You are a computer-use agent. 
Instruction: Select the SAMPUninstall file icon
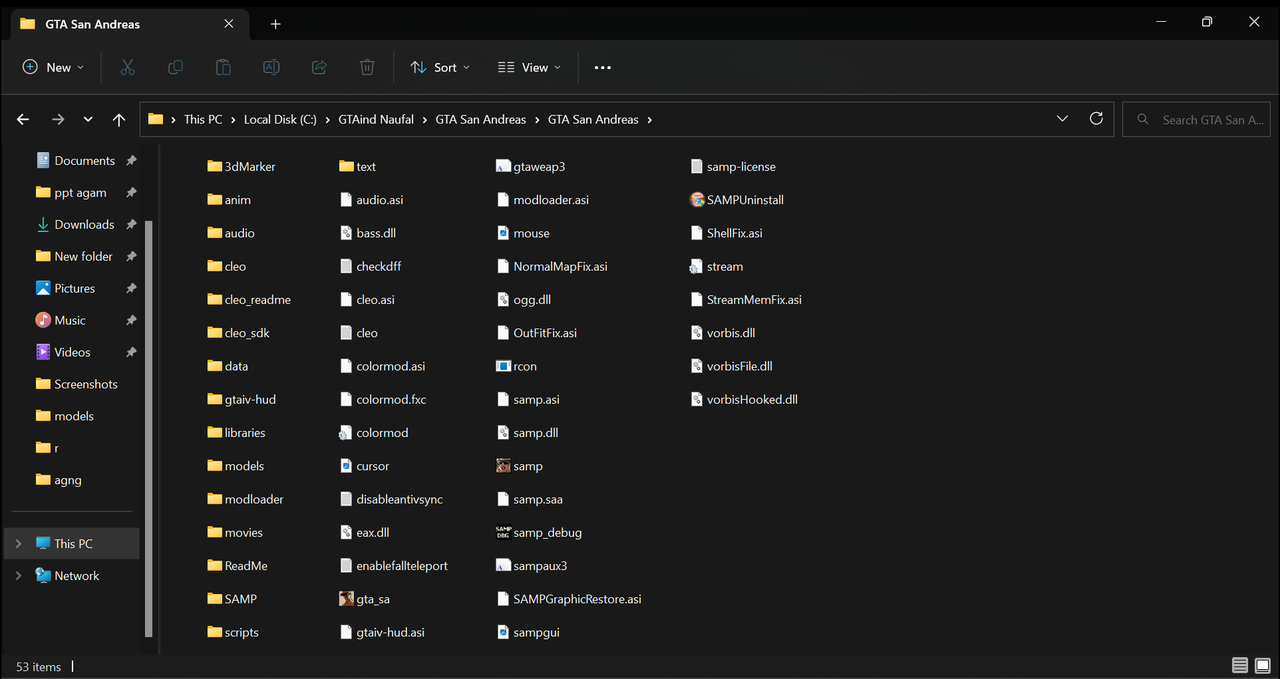(697, 200)
